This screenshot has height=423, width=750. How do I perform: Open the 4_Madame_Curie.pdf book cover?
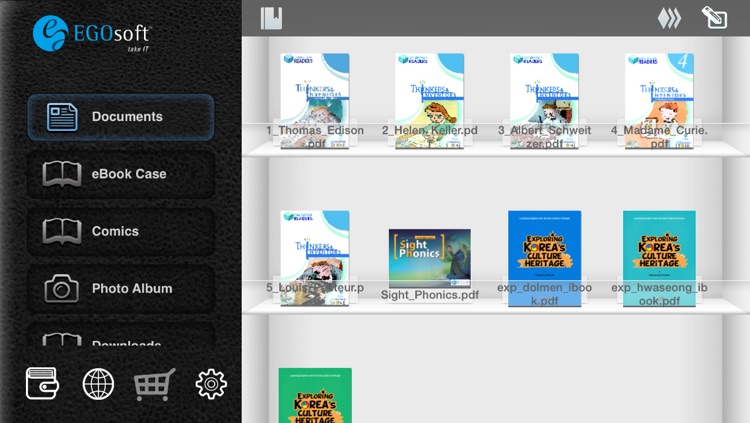point(659,101)
